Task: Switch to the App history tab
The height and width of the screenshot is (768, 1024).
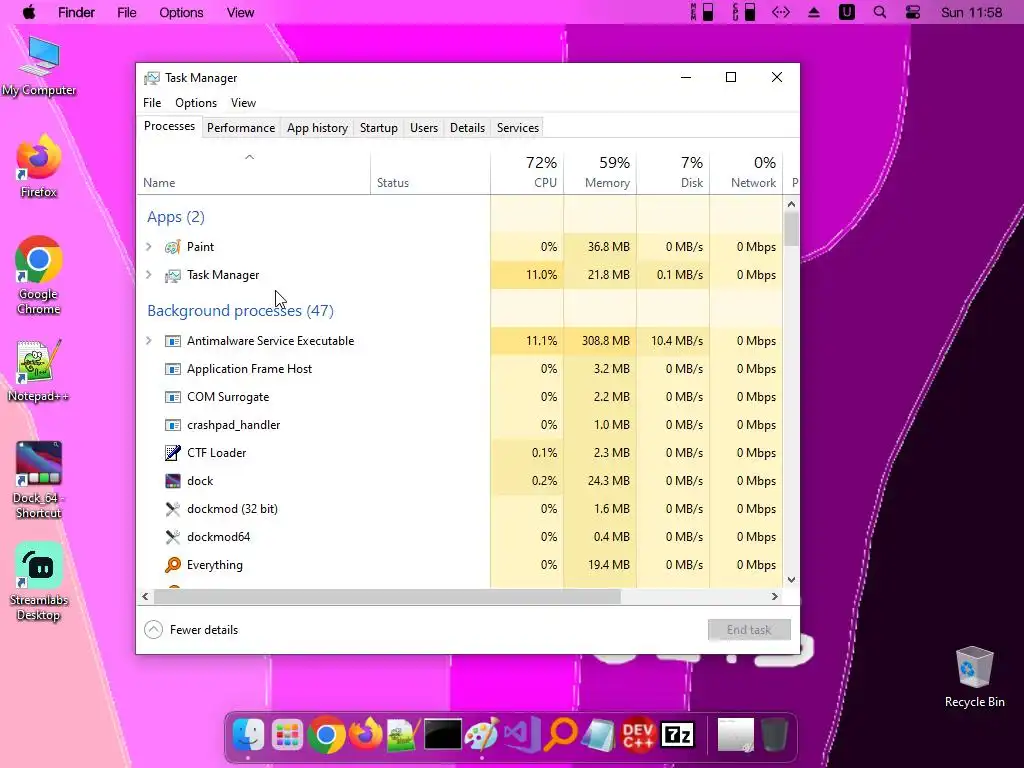Action: 317,128
